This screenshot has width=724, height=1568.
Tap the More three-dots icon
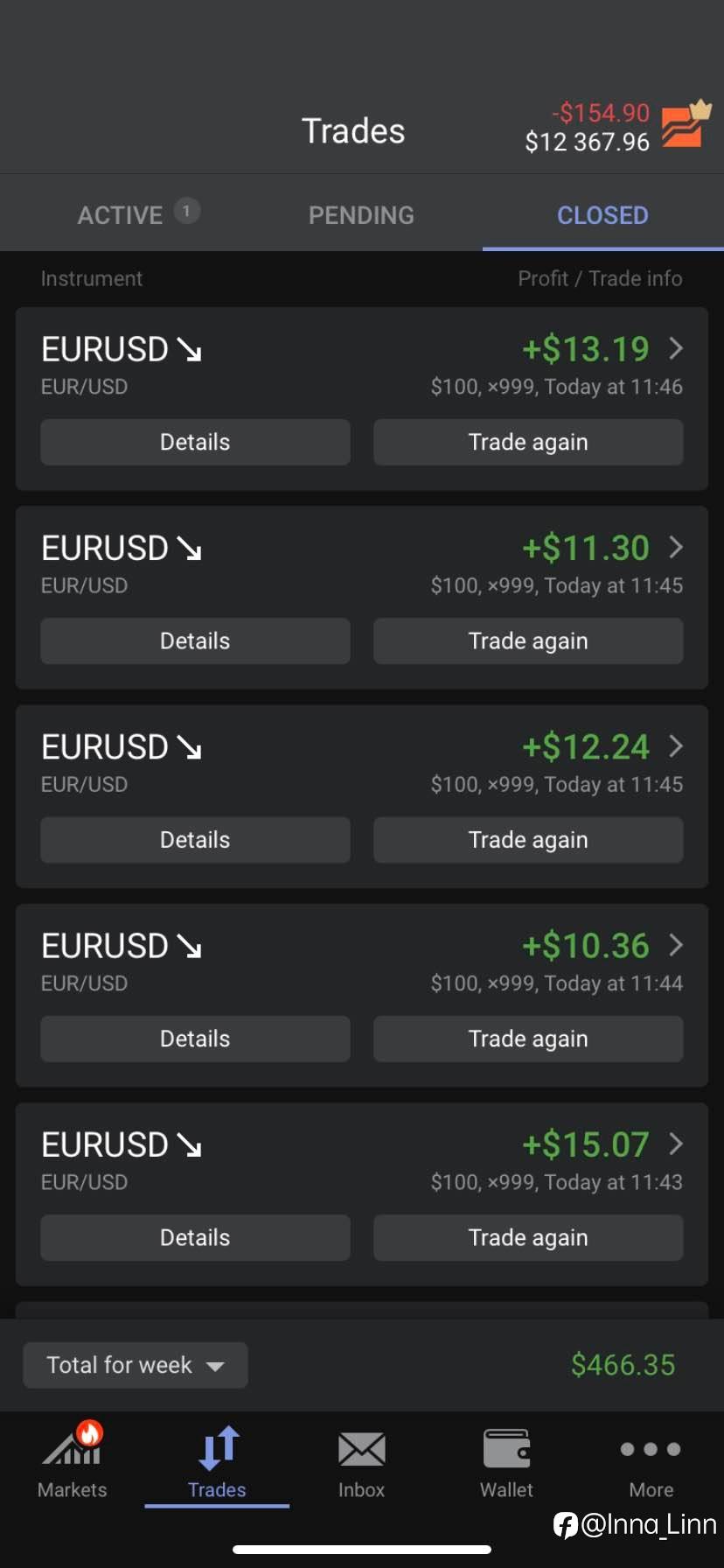651,1449
